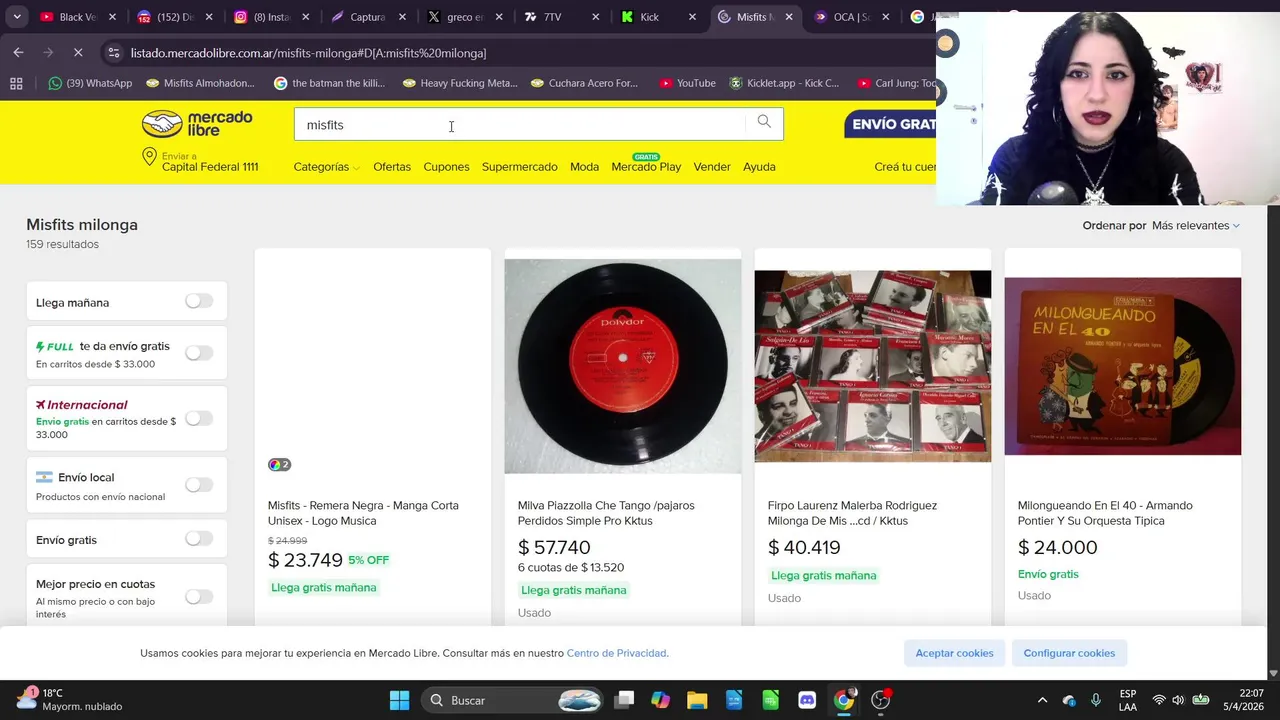Close the Misfits Mercado Libre tab
The height and width of the screenshot is (720, 1280).
pos(789,17)
